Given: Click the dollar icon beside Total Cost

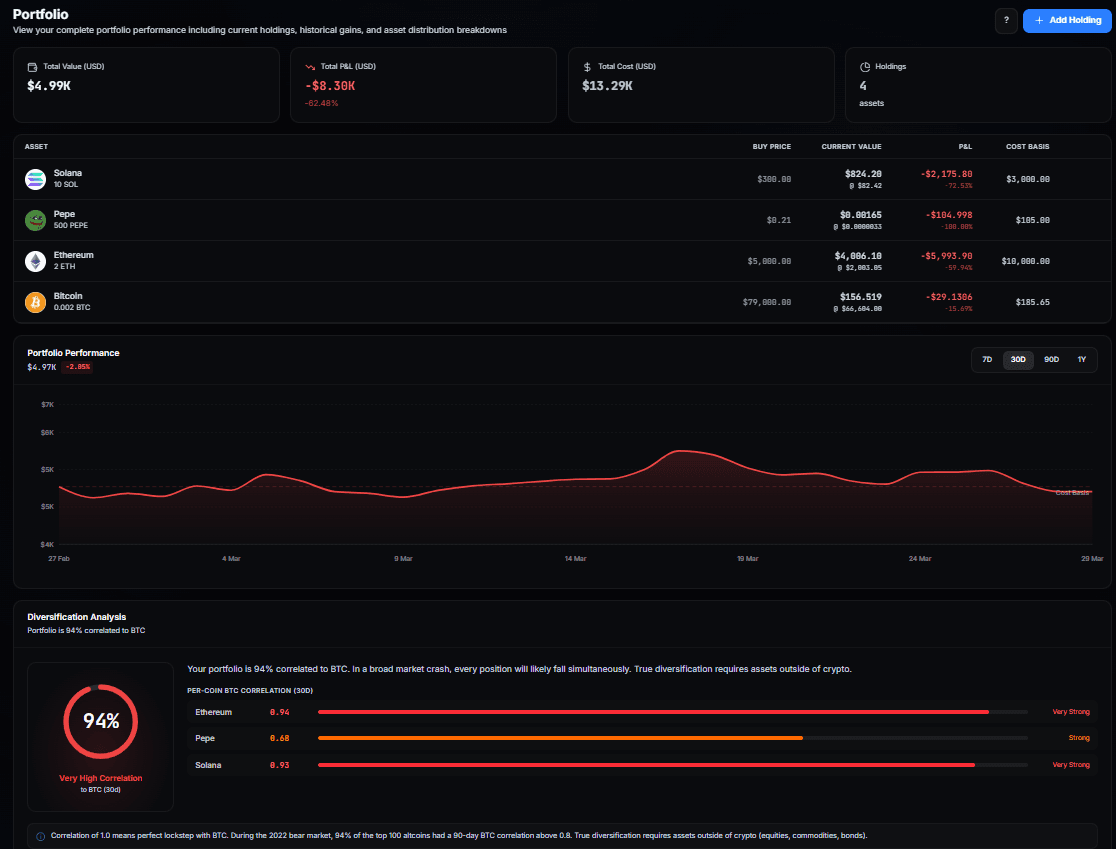Looking at the screenshot, I should click(587, 67).
